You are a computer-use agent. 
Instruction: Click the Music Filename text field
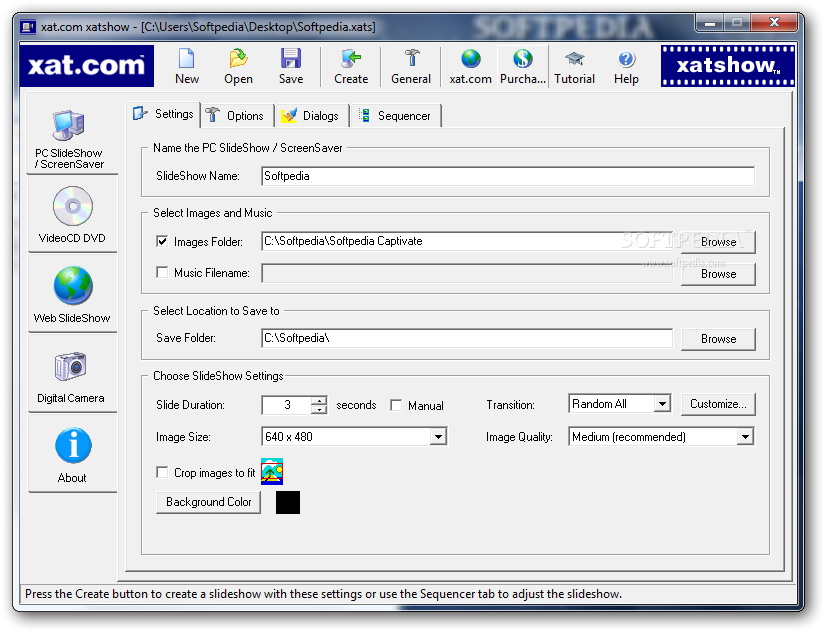pyautogui.click(x=467, y=273)
